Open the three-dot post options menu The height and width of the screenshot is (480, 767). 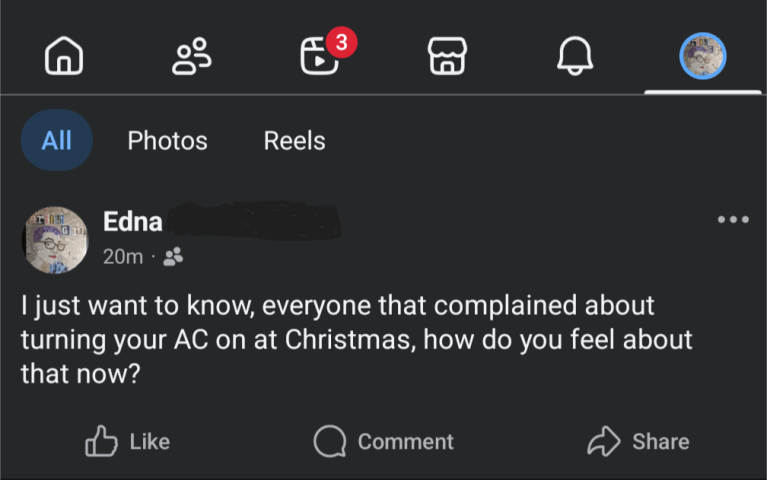tap(732, 220)
